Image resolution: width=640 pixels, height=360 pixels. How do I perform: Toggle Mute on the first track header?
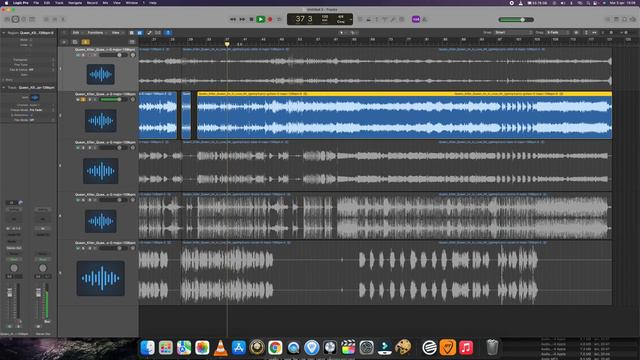click(x=78, y=55)
